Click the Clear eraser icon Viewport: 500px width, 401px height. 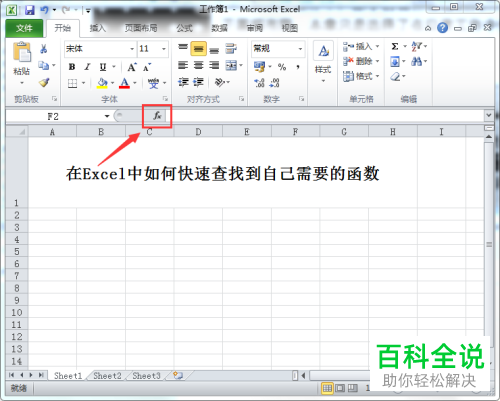click(395, 77)
